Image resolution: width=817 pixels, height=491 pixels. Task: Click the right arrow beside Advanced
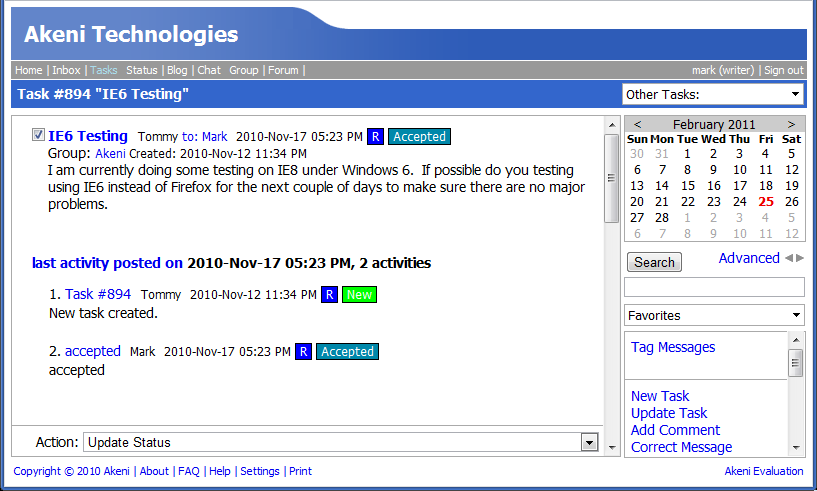799,259
